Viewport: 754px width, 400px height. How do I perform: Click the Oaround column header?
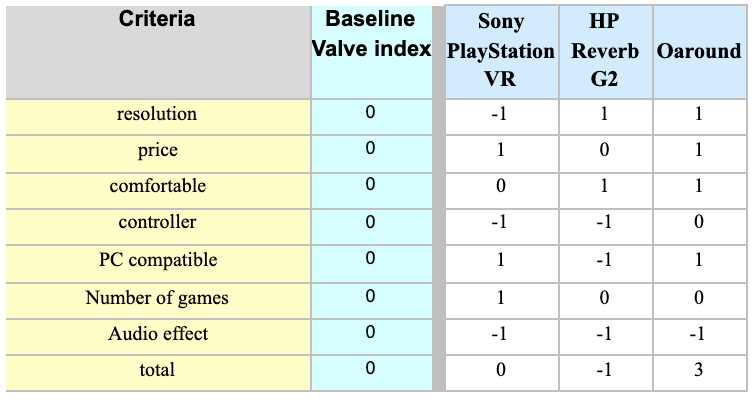699,52
